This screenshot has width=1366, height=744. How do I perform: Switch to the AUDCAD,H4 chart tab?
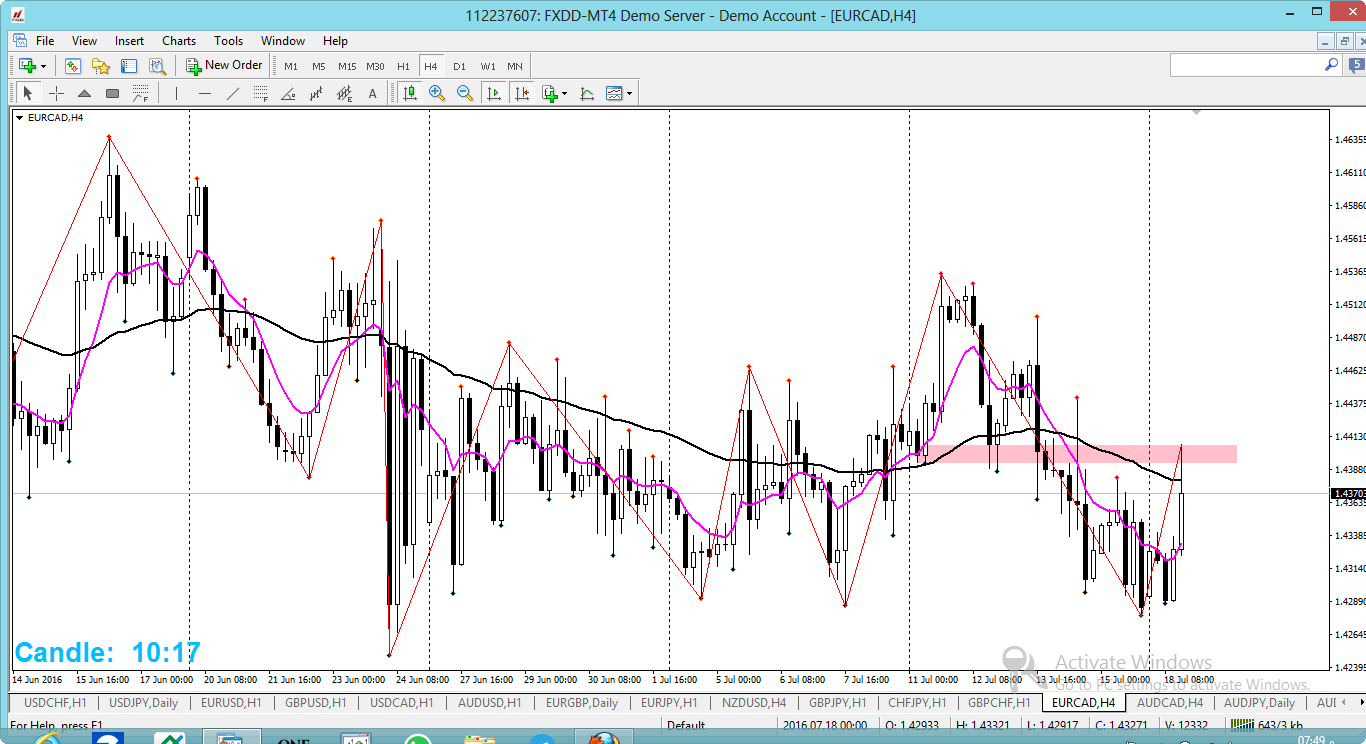tap(1170, 703)
